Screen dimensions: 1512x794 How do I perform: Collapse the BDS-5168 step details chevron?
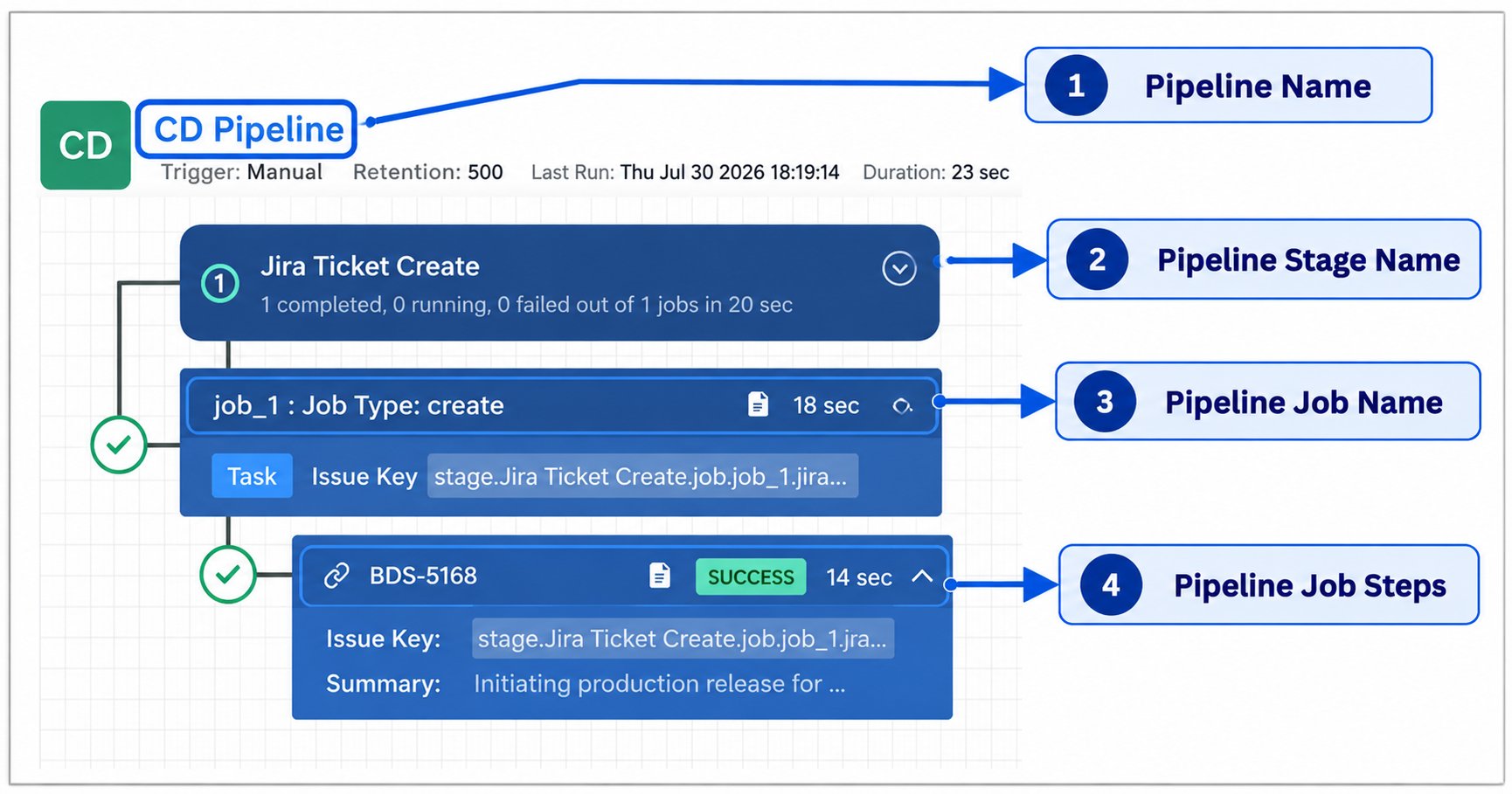(922, 577)
